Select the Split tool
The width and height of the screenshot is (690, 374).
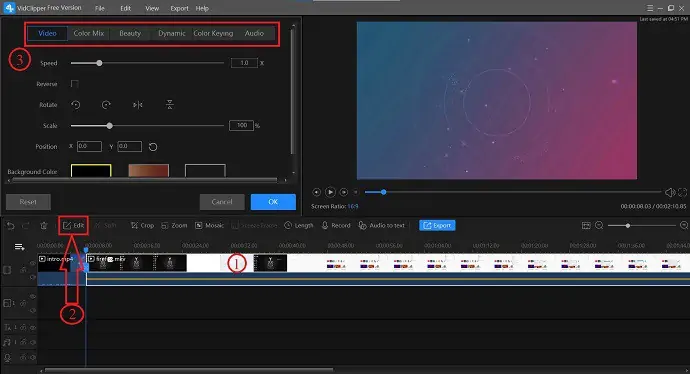(x=106, y=225)
